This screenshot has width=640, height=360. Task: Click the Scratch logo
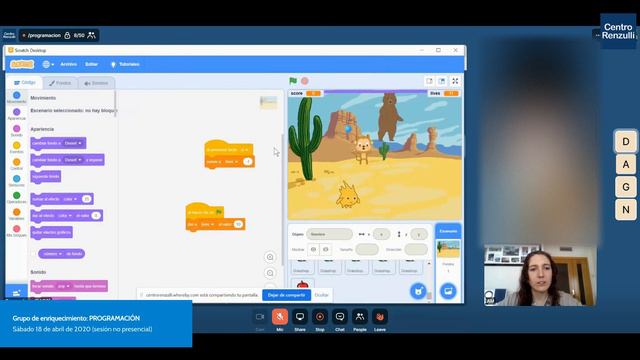click(22, 64)
